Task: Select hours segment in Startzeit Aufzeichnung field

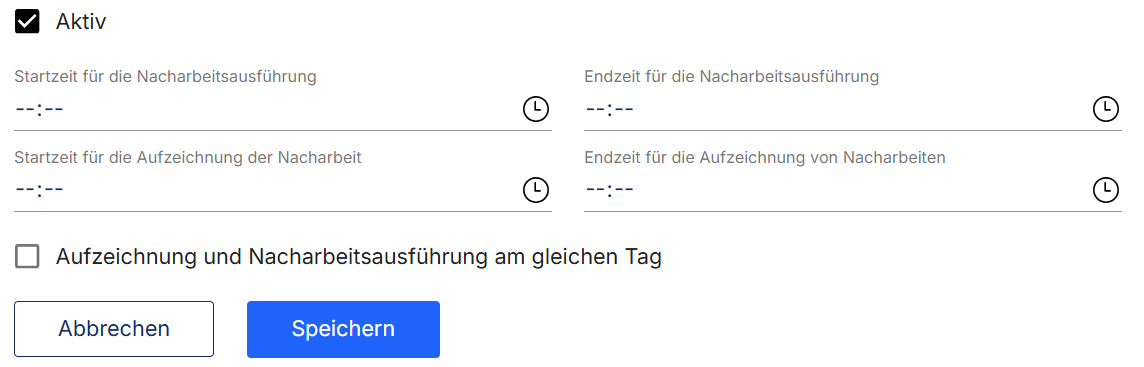Action: (25, 190)
